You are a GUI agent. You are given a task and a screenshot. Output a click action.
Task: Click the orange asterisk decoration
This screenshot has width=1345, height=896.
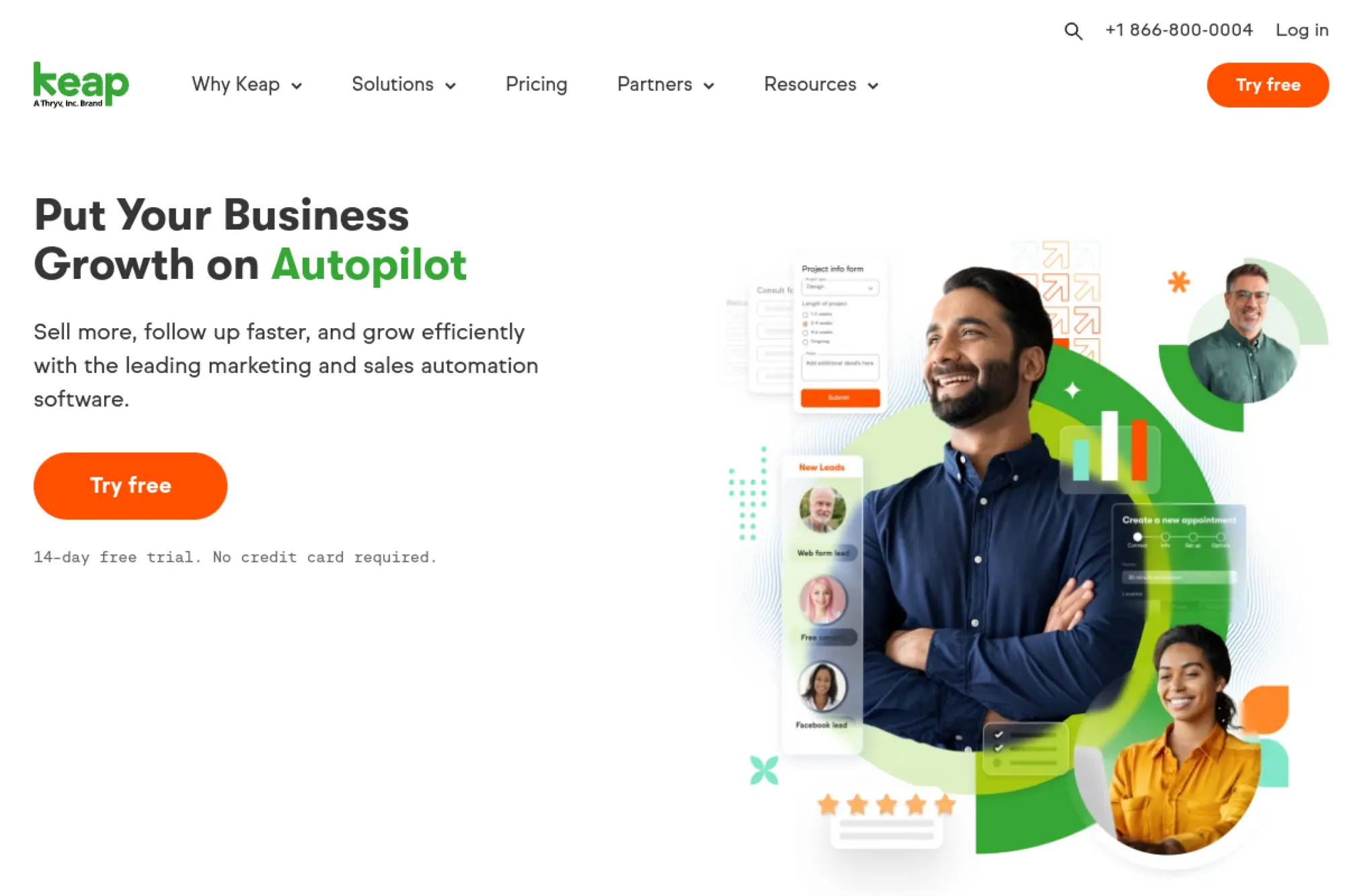pos(1178,282)
